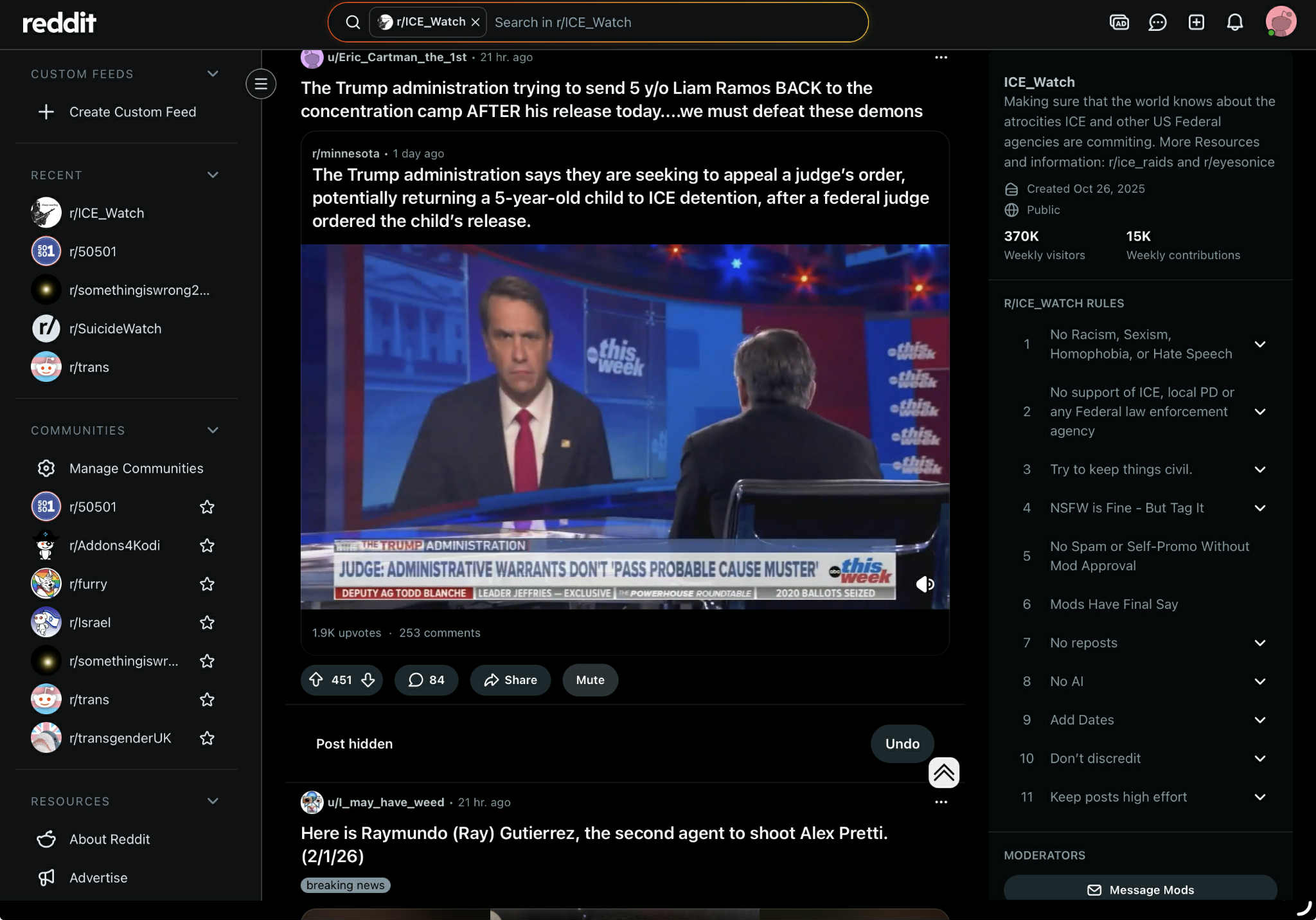This screenshot has height=920, width=1316.
Task: Open the options menu on Eric_Cartman post
Action: point(941,57)
